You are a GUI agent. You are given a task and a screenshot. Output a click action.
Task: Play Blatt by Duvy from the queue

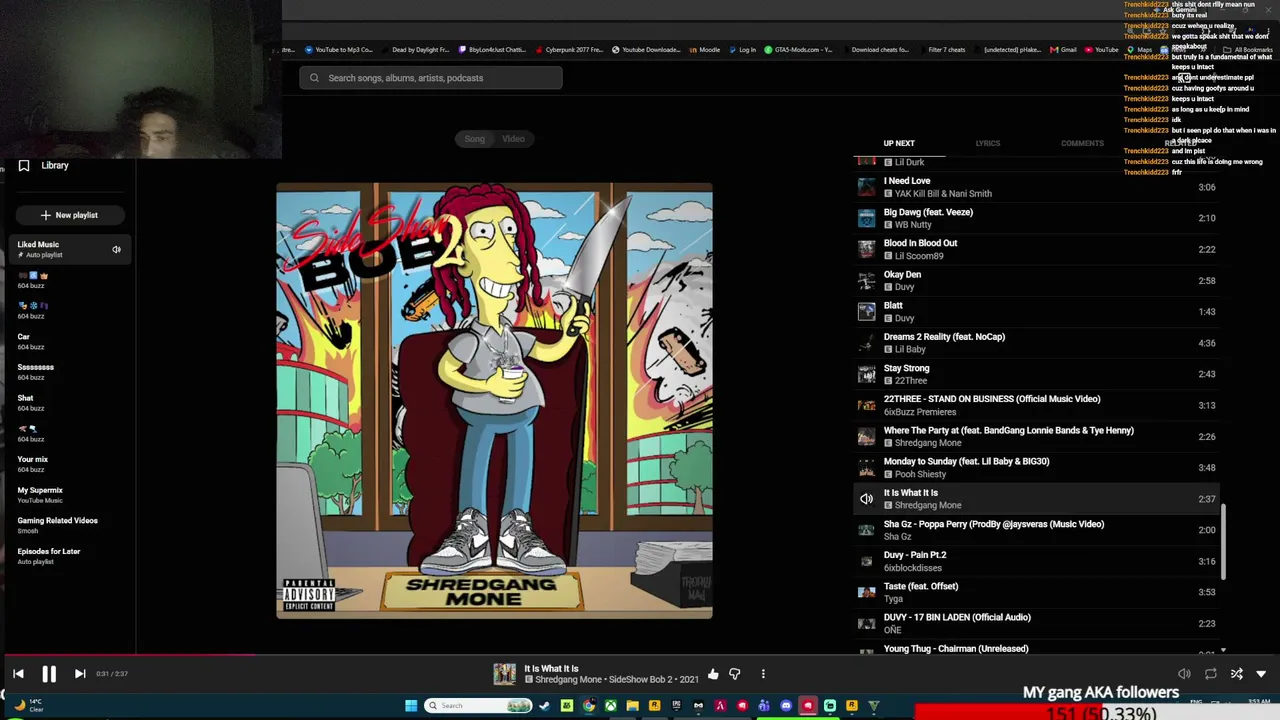(x=1038, y=311)
